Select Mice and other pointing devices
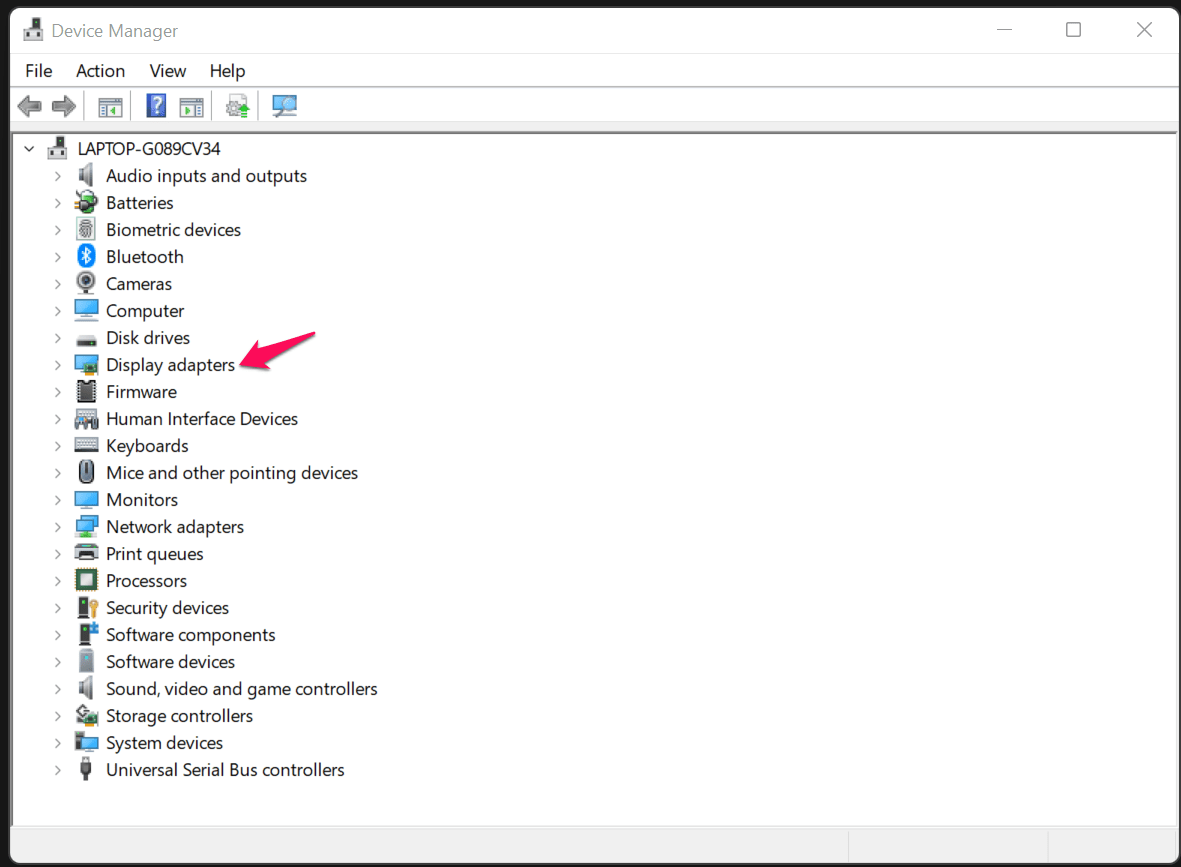Viewport: 1181px width, 867px height. [231, 473]
